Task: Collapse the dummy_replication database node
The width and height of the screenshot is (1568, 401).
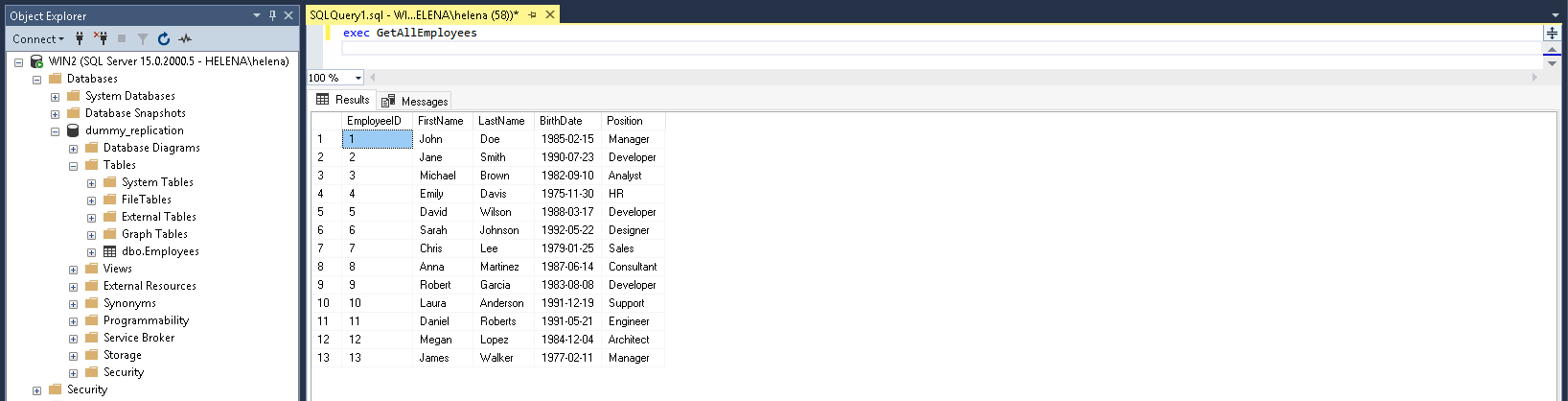Action: click(x=55, y=131)
